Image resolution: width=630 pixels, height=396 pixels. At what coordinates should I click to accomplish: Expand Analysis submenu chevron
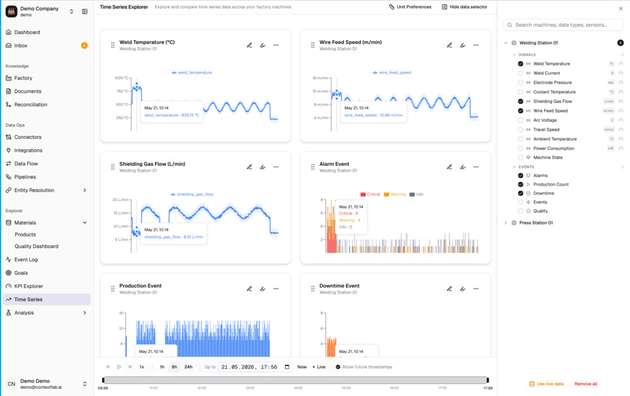(84, 312)
